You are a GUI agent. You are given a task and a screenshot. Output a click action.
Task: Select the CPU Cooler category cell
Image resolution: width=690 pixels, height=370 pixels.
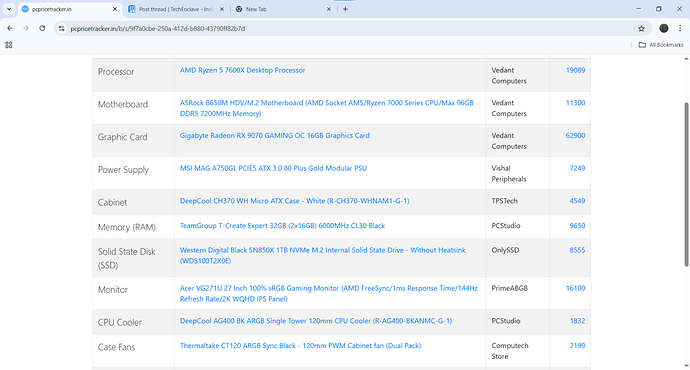[x=133, y=322]
